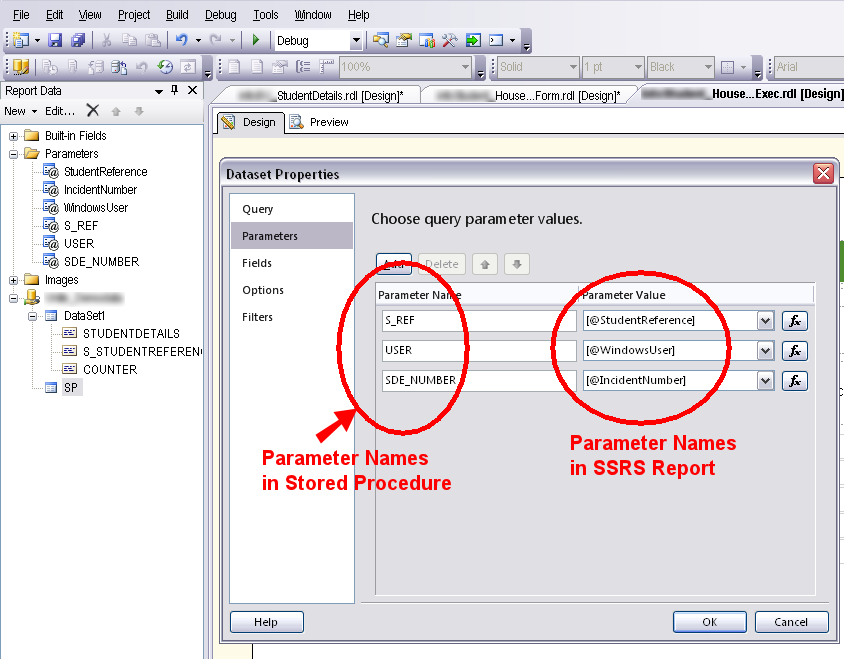Select the Fields page in Dataset Properties
Screen dimensions: 844x659
(257, 263)
